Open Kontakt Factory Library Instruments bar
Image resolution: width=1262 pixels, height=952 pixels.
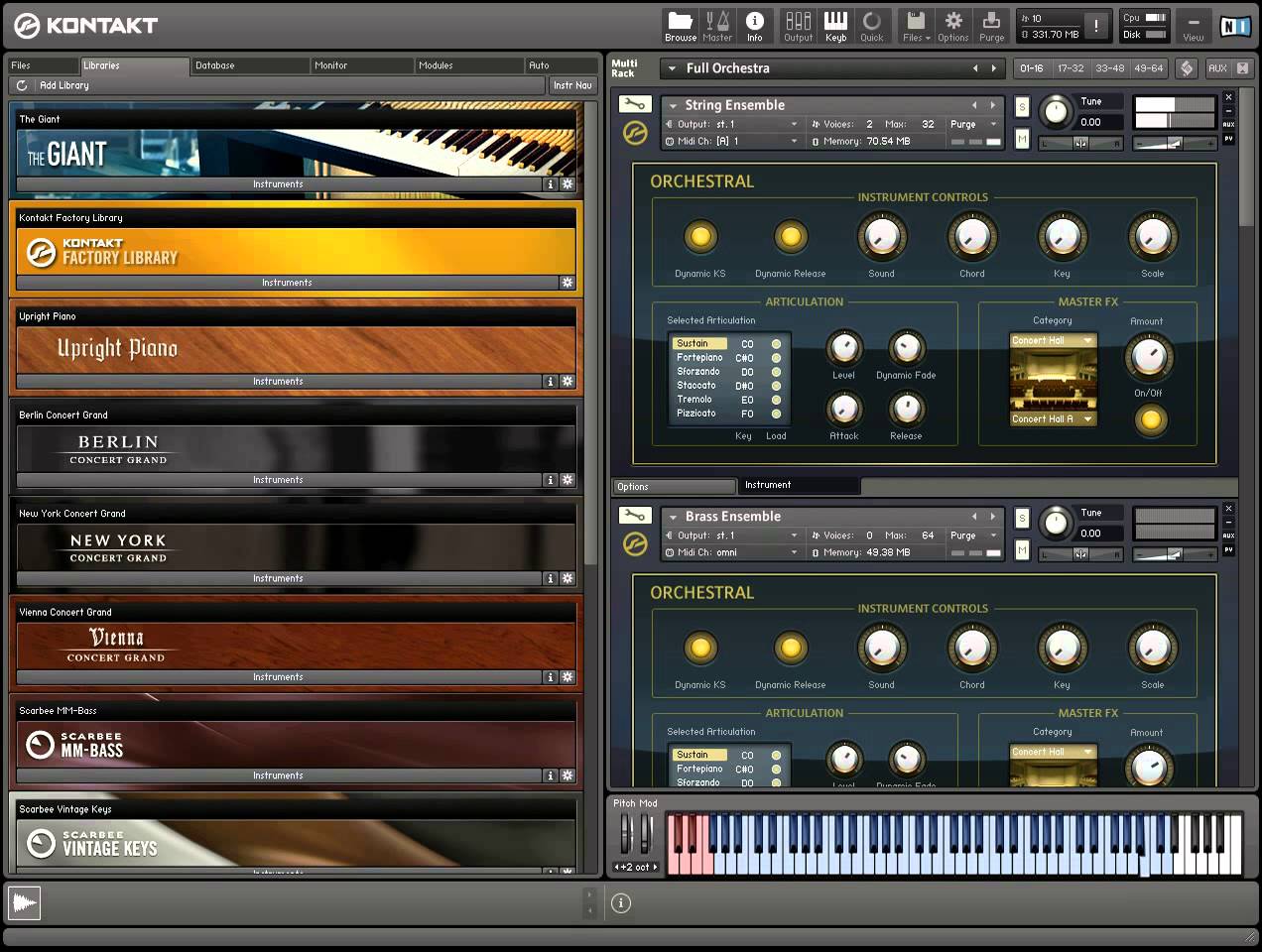[288, 283]
